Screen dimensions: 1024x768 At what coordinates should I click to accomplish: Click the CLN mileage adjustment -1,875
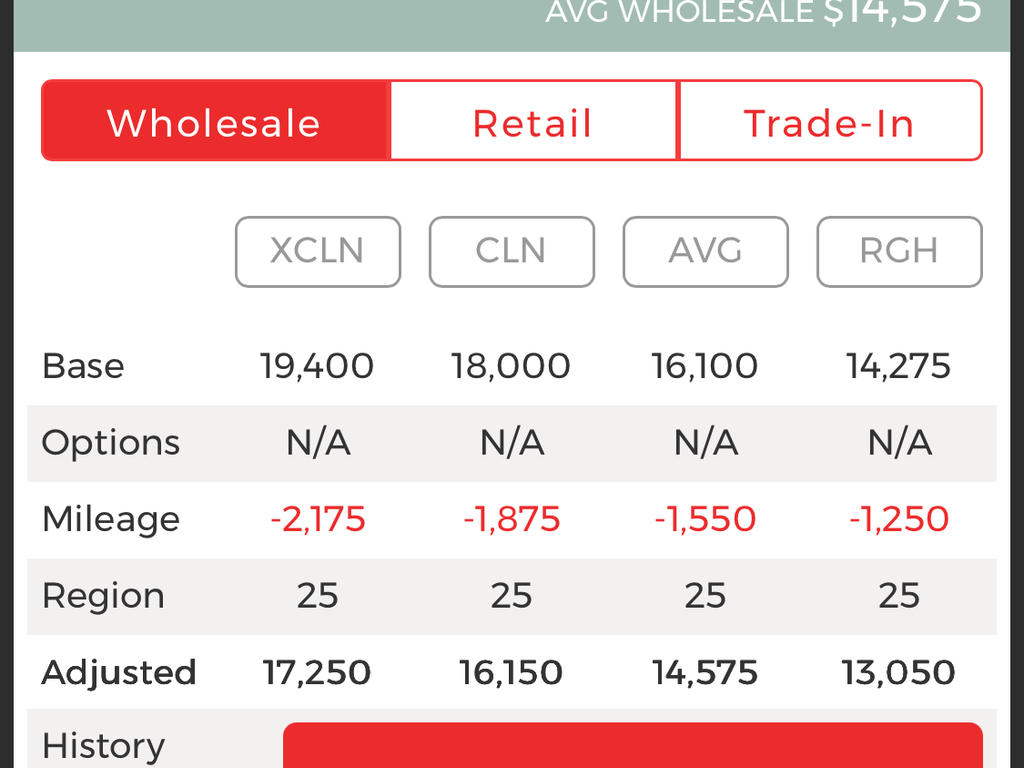pyautogui.click(x=511, y=519)
